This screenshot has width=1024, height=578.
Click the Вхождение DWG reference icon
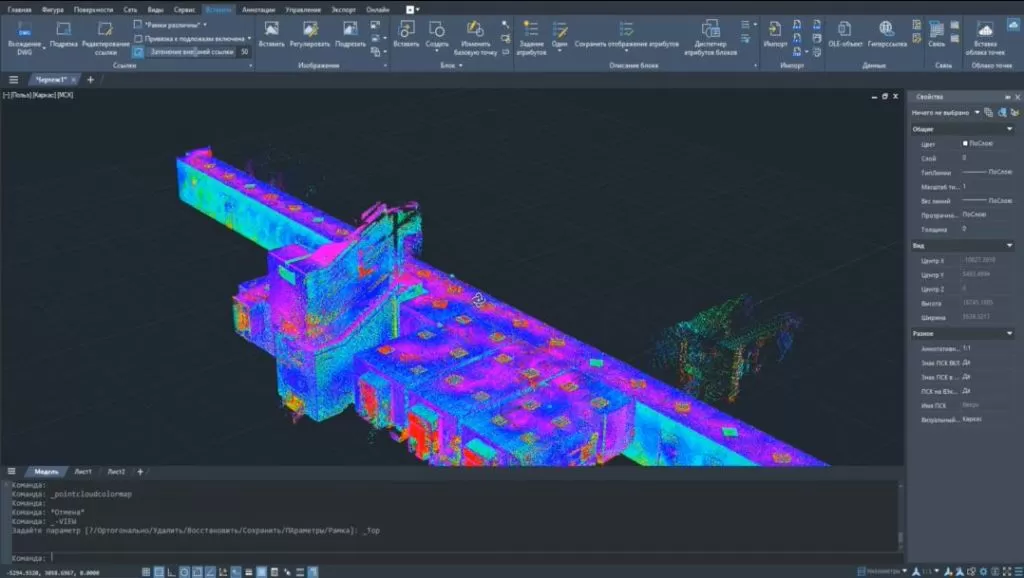(x=24, y=29)
